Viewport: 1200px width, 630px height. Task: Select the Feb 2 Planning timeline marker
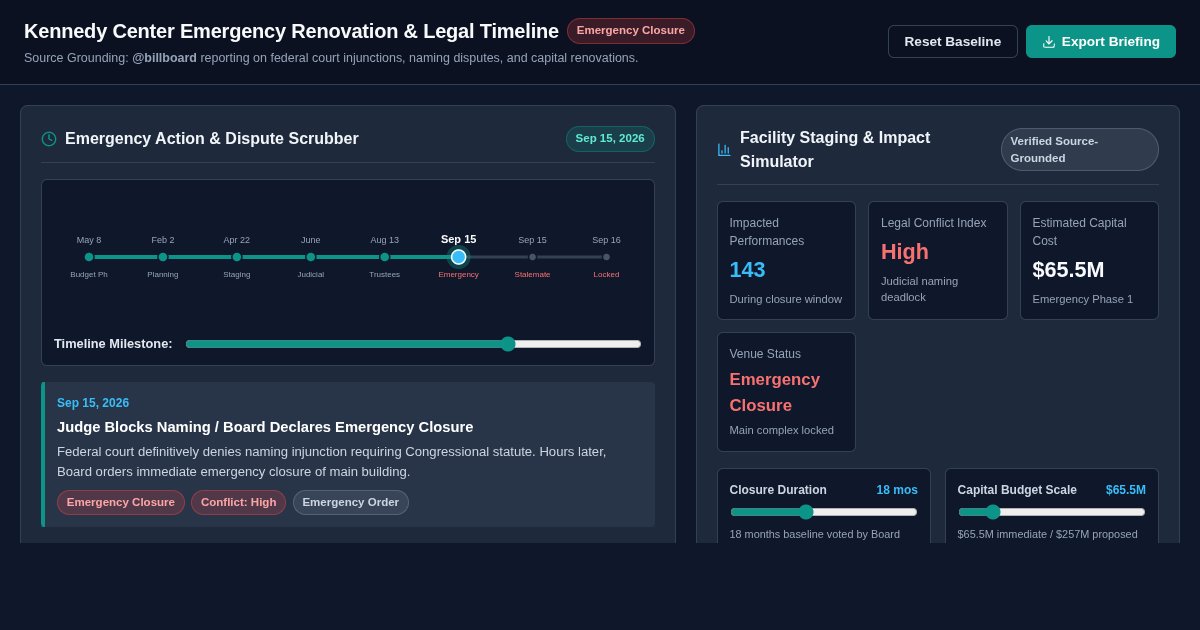tap(163, 257)
